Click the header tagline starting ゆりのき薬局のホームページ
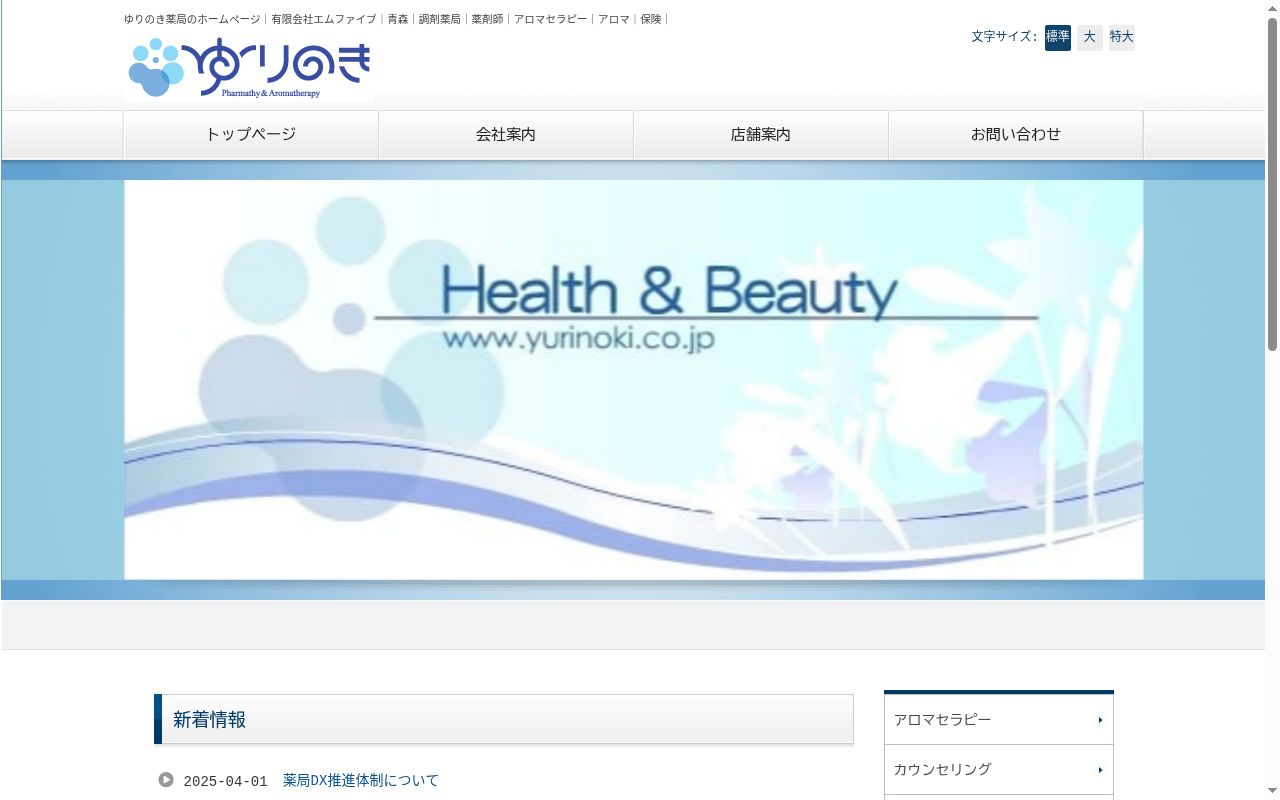Screen dimensions: 1280x800 396,19
